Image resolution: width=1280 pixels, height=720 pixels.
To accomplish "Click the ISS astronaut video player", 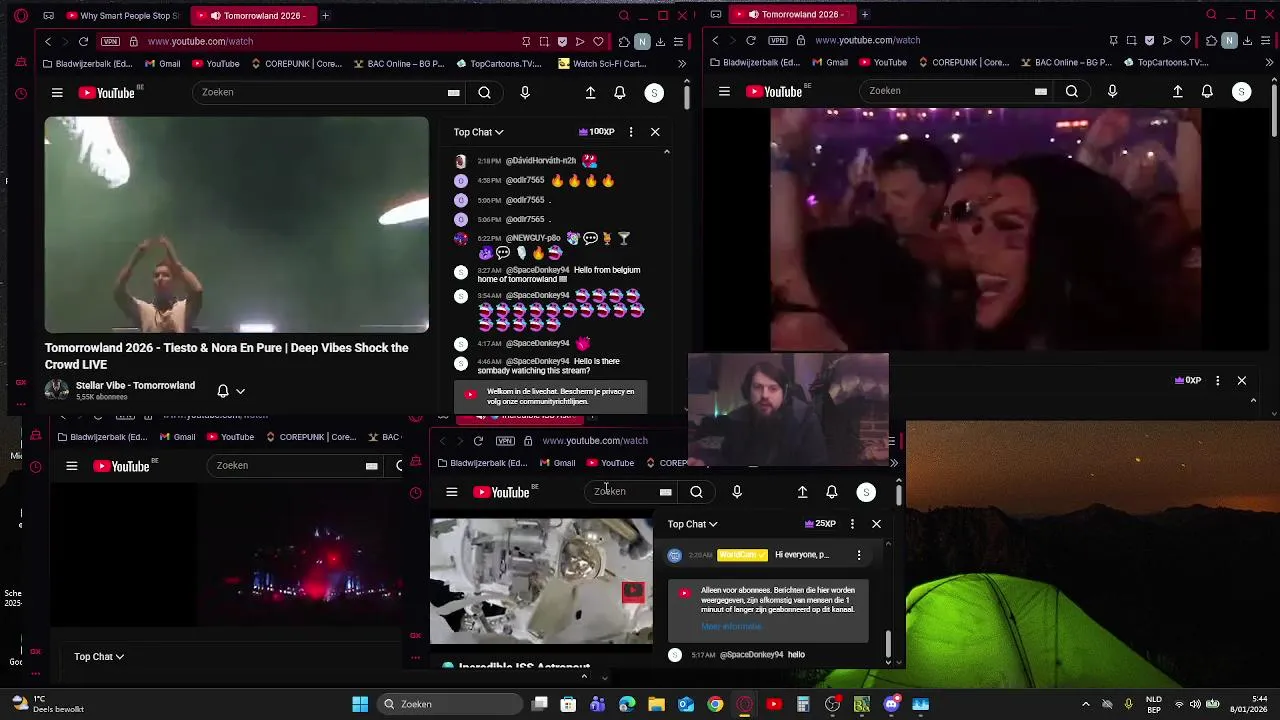I will point(541,581).
